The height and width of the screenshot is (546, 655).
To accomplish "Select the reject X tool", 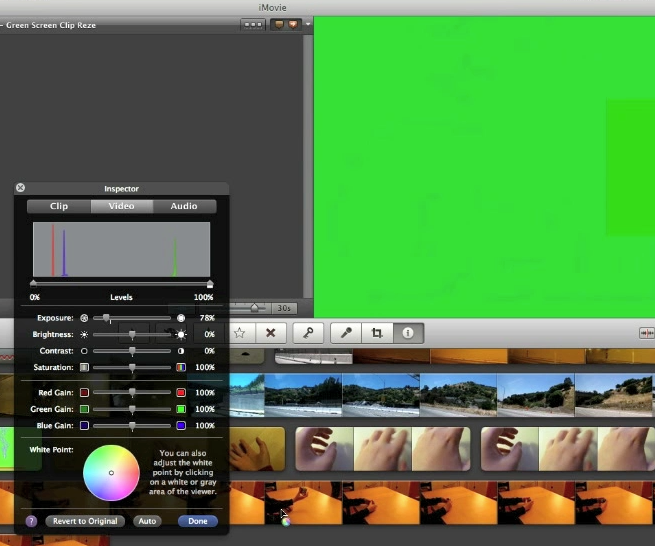I will point(270,333).
